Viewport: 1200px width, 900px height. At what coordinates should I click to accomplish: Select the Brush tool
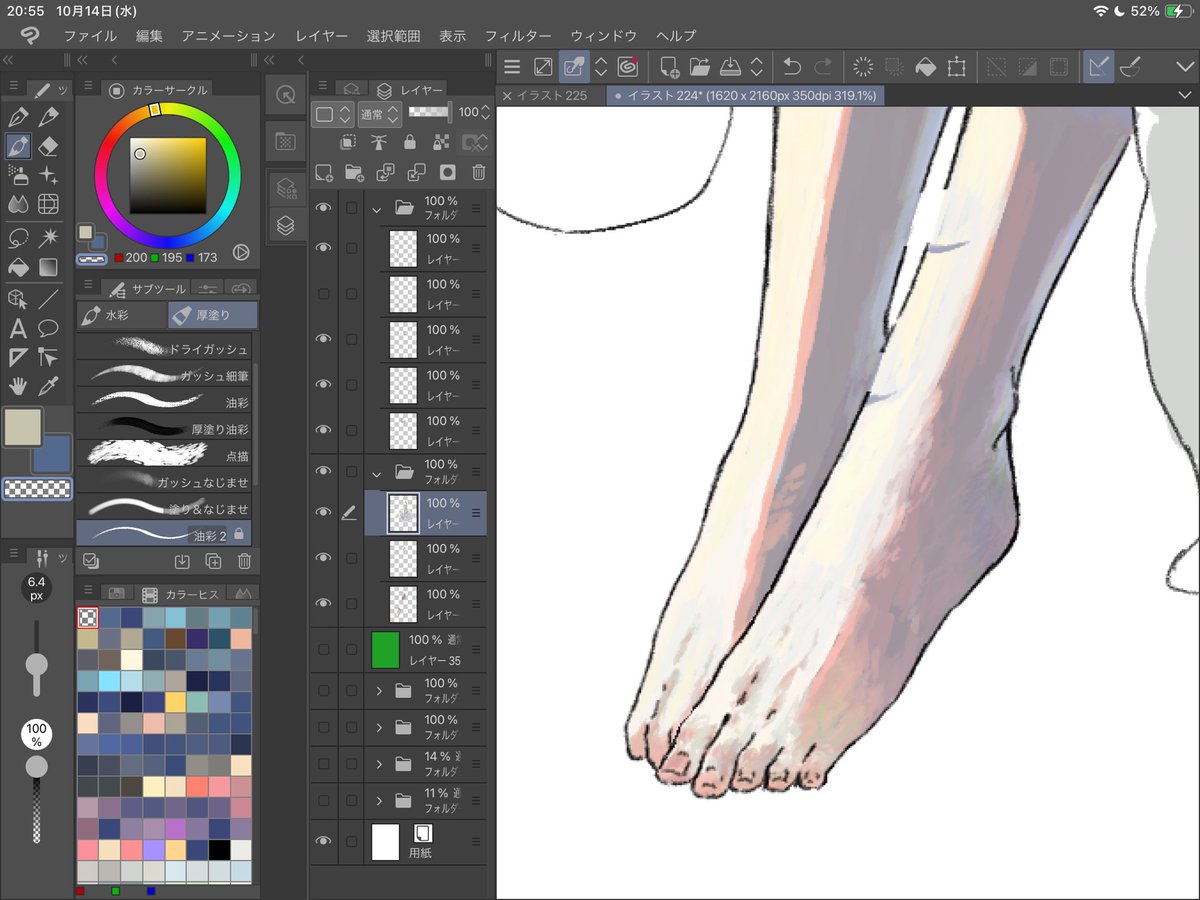[17, 147]
